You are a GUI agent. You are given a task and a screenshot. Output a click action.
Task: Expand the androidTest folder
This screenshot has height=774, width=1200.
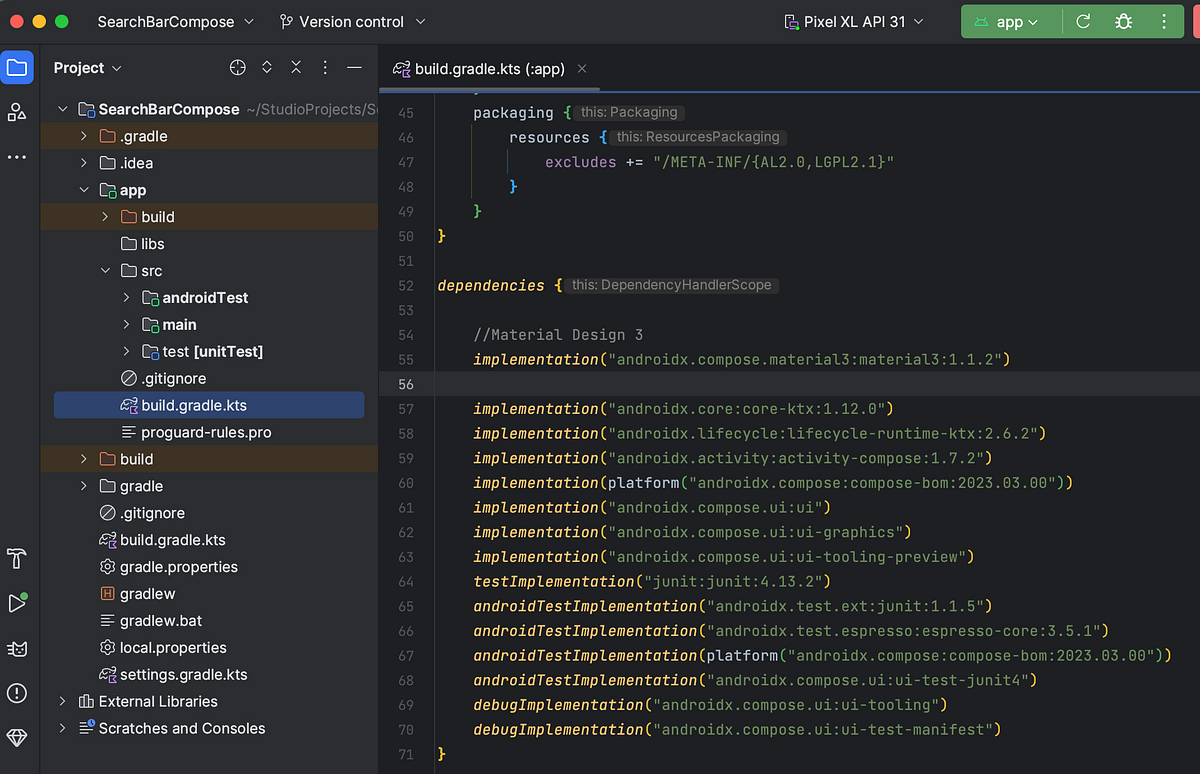(x=126, y=298)
